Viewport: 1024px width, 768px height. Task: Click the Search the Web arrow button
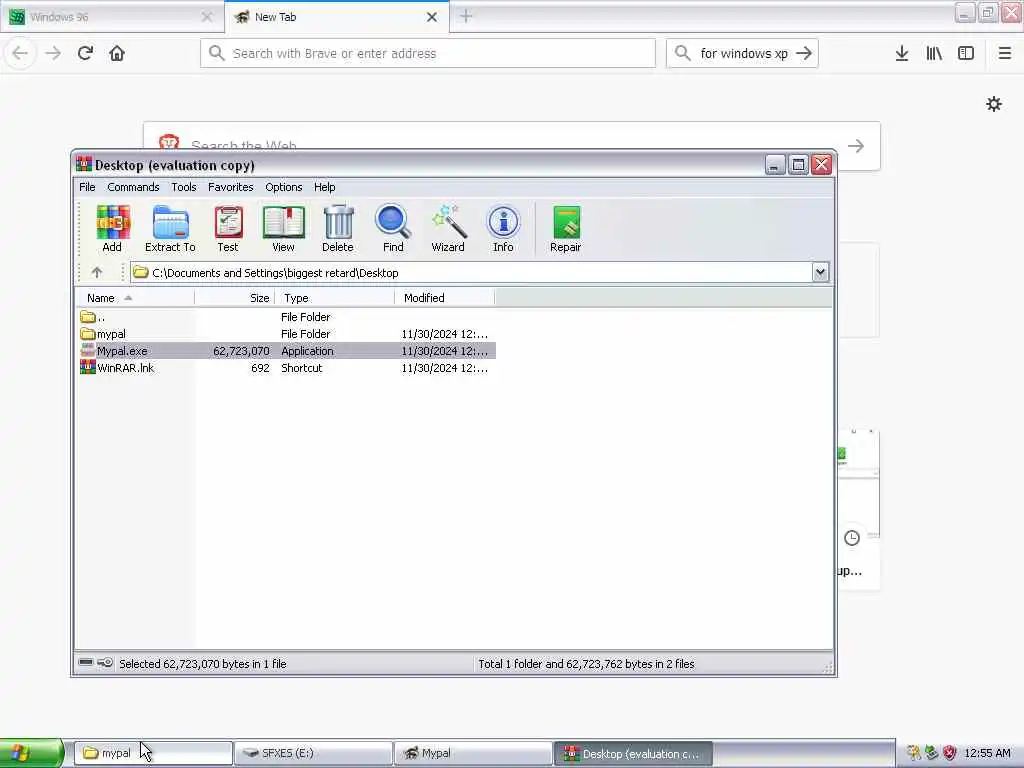(856, 146)
